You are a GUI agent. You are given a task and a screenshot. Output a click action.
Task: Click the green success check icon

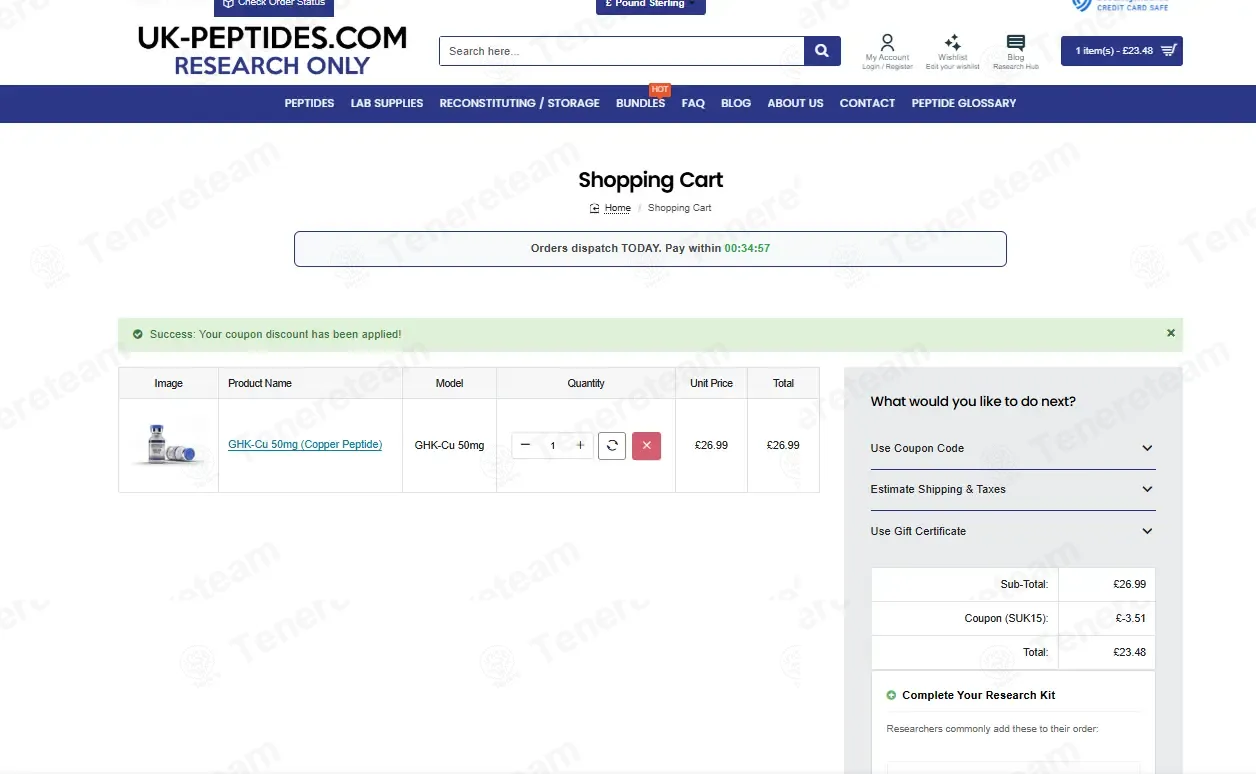click(x=138, y=334)
